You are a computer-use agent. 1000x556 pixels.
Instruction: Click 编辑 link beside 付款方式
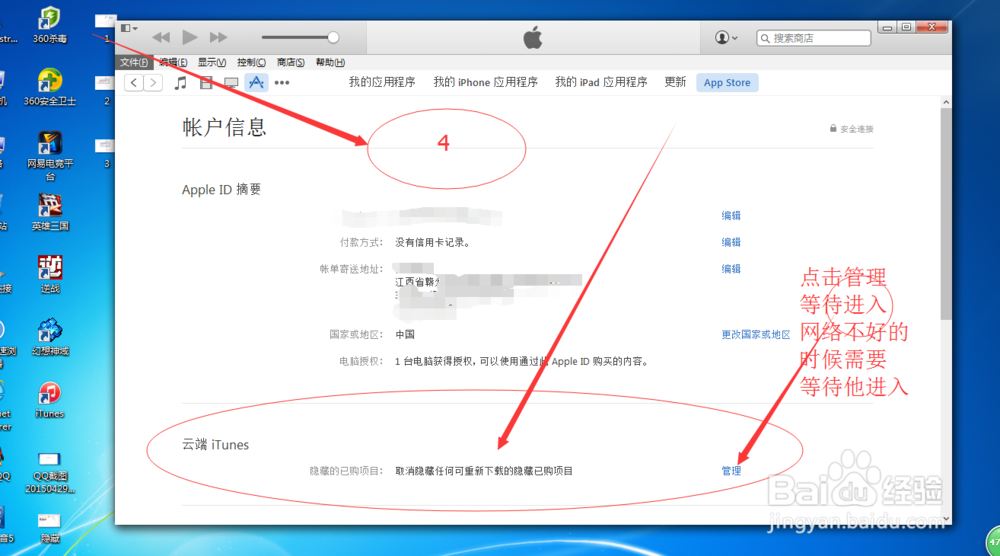pyautogui.click(x=731, y=242)
